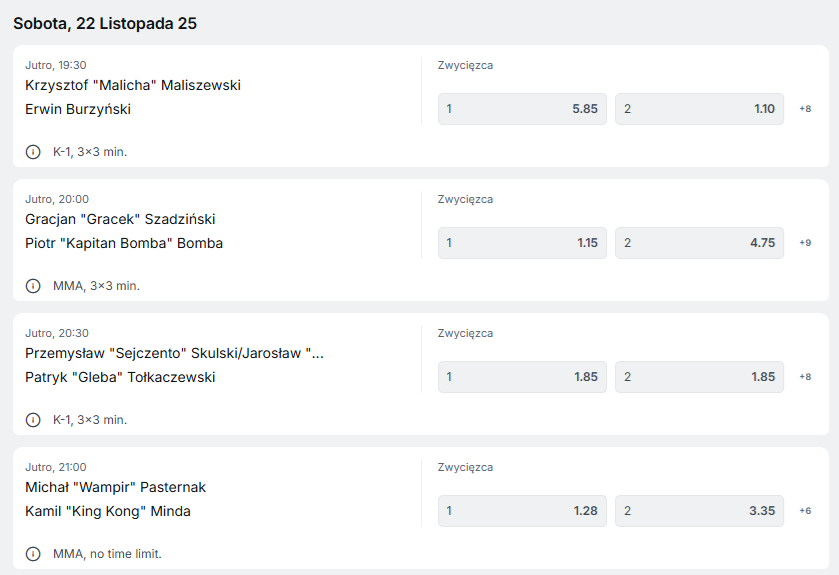This screenshot has width=839, height=575.
Task: Open Kamil "King Kong" Minda fight page
Action: pyautogui.click(x=108, y=512)
